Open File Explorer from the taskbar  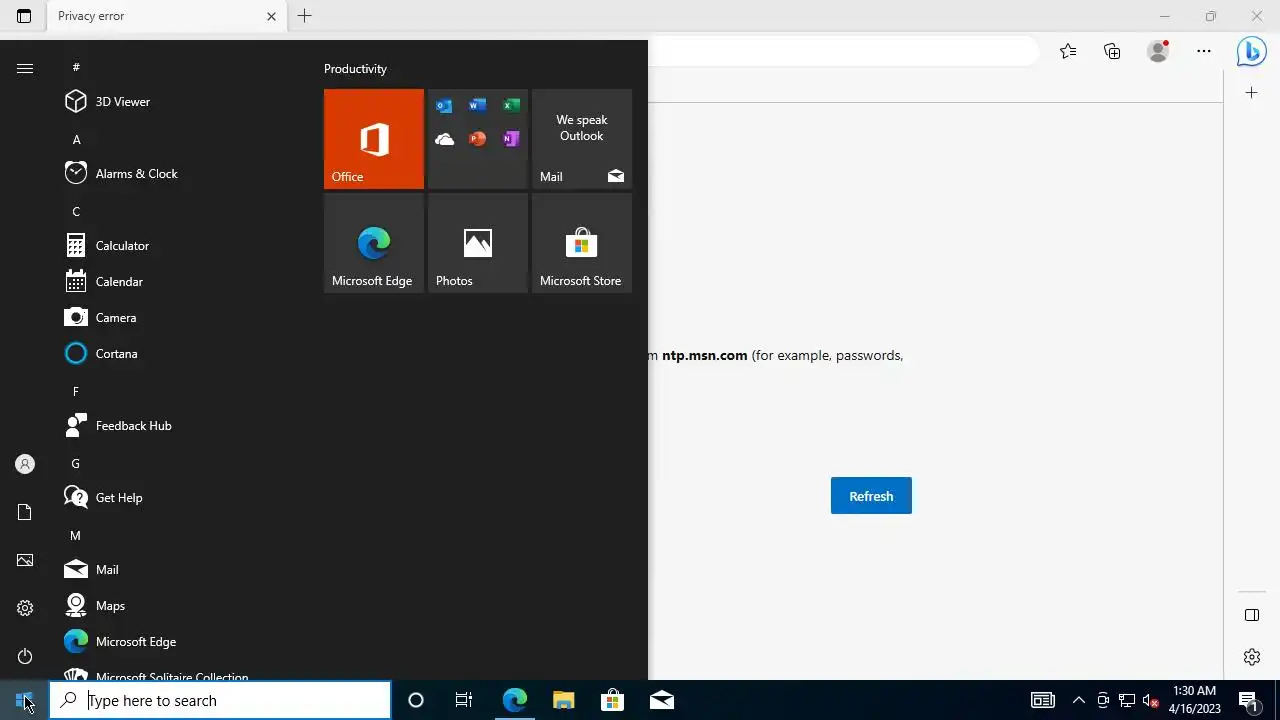click(x=563, y=700)
